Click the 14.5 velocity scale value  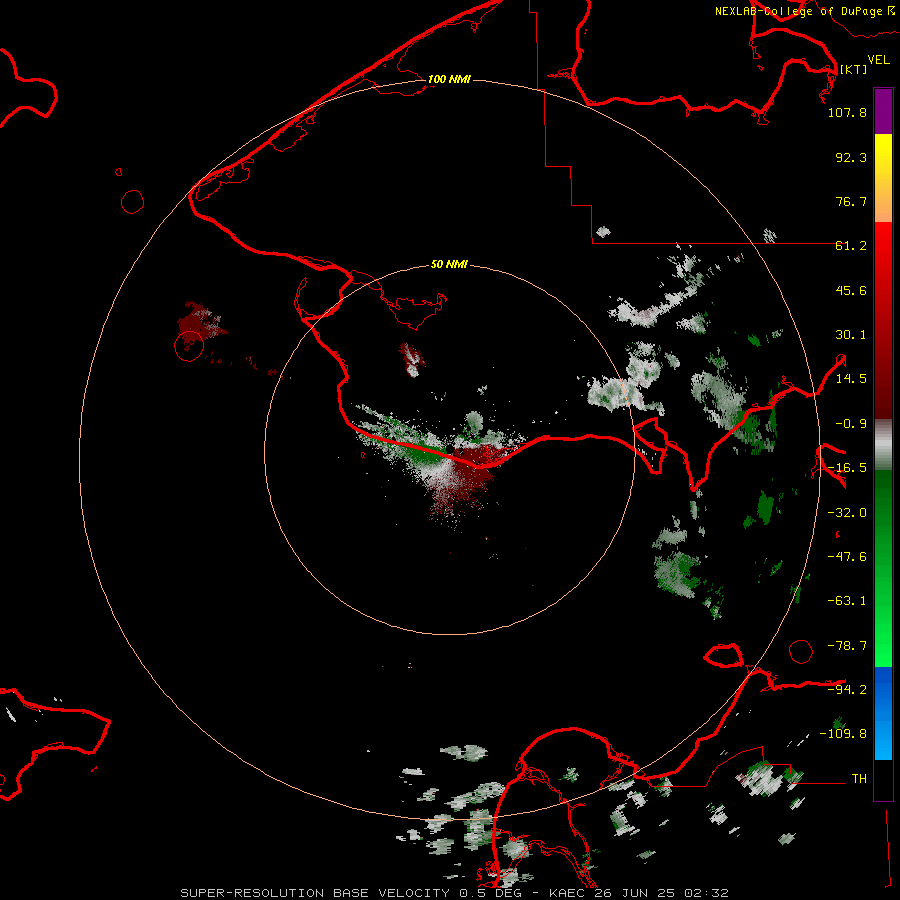851,379
